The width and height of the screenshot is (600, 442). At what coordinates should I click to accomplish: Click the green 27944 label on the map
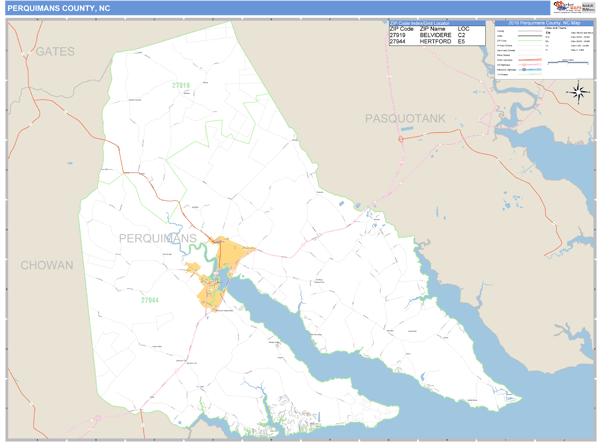click(149, 300)
